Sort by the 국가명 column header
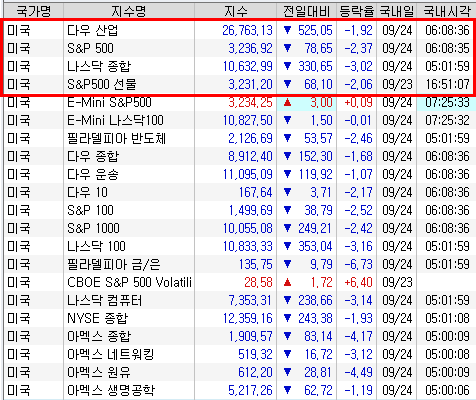 coord(34,11)
